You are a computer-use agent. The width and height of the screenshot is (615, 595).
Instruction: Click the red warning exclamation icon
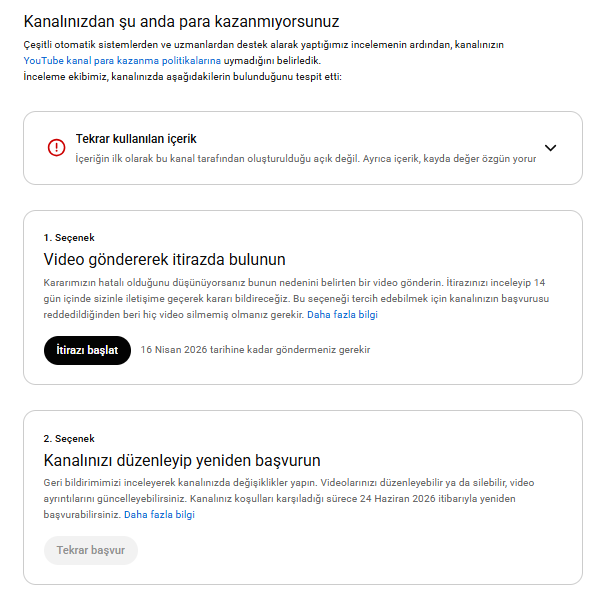[56, 148]
